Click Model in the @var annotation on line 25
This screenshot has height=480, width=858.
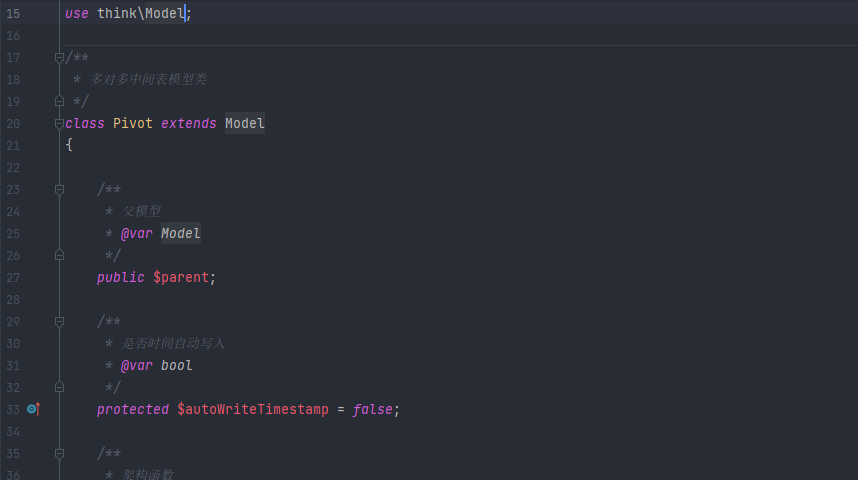pyautogui.click(x=180, y=234)
